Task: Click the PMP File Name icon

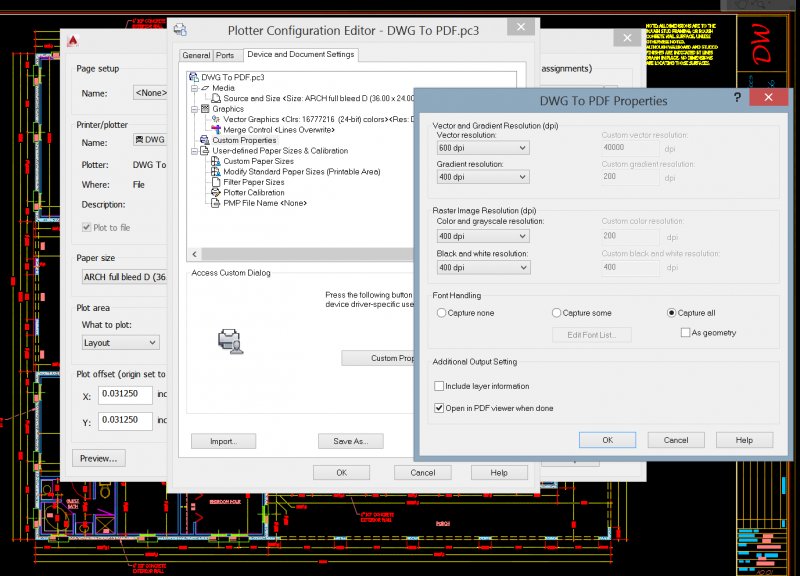Action: click(216, 203)
